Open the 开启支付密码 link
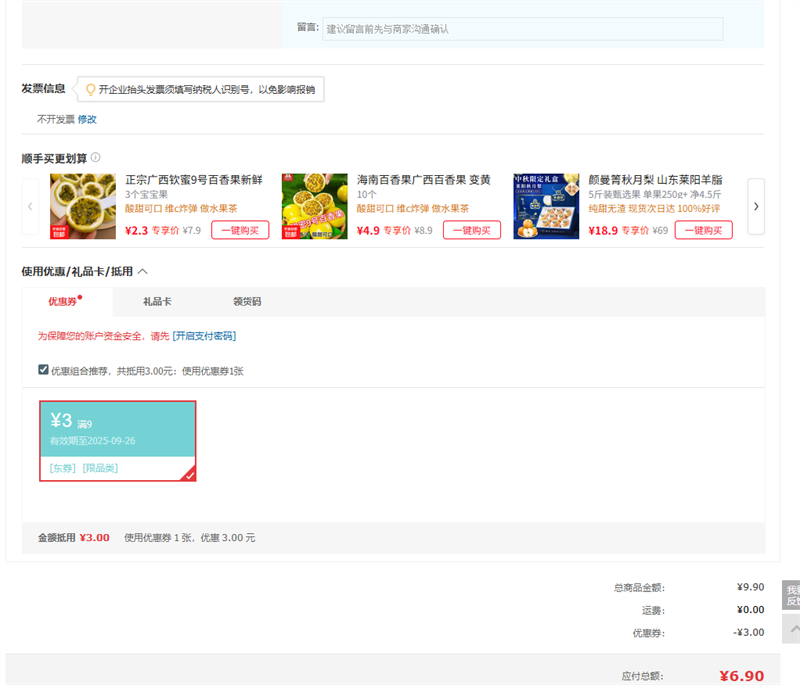The height and width of the screenshot is (685, 800). click(204, 336)
